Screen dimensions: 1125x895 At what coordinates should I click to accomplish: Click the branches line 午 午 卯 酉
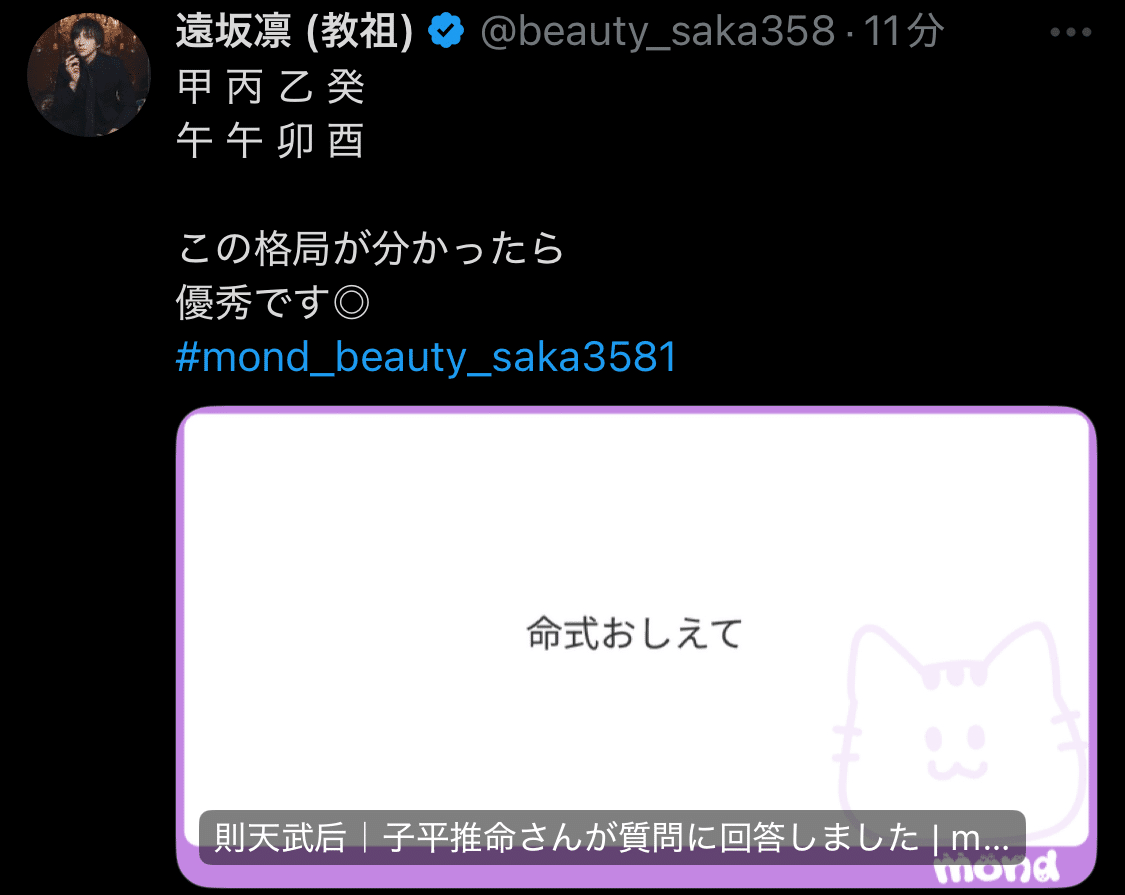(x=271, y=141)
